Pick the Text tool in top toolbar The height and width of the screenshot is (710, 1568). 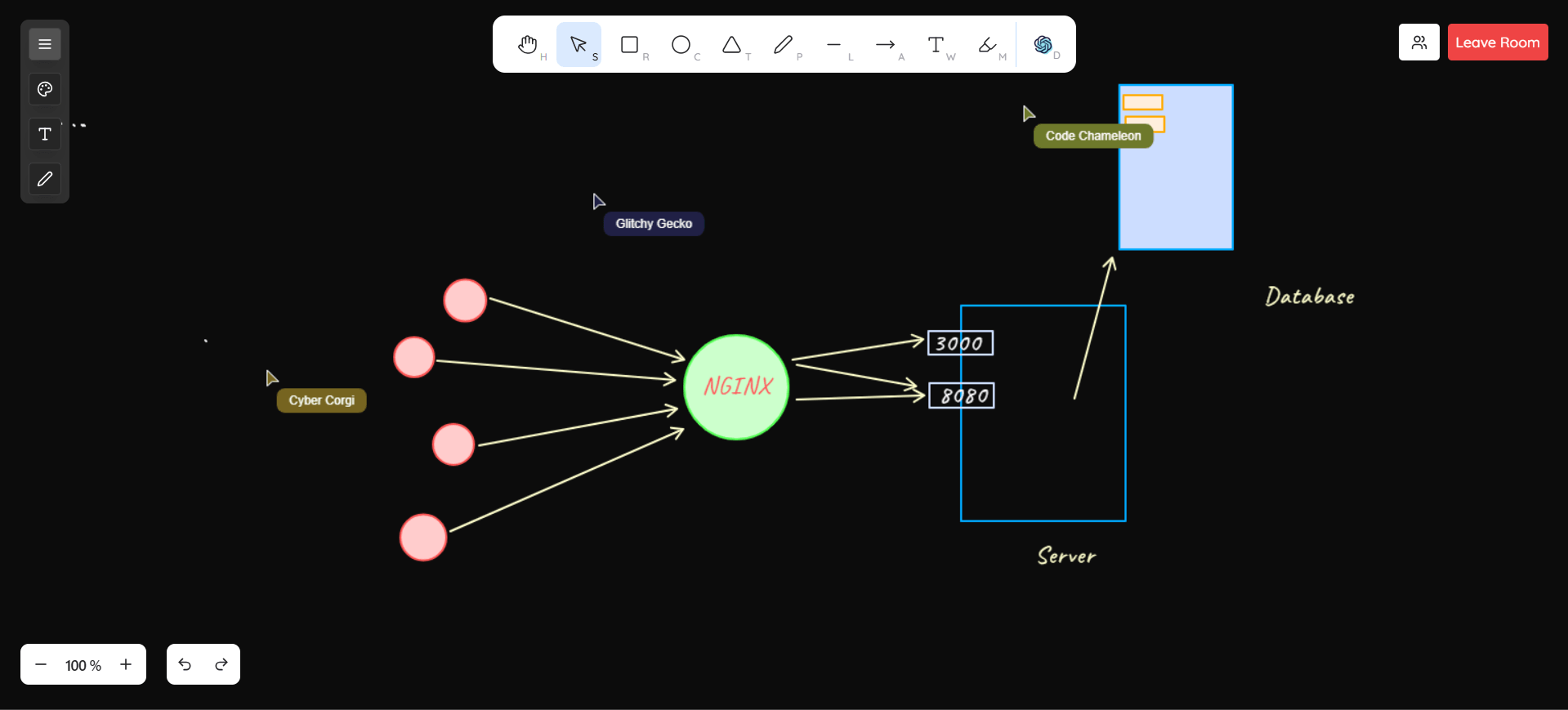pyautogui.click(x=936, y=44)
